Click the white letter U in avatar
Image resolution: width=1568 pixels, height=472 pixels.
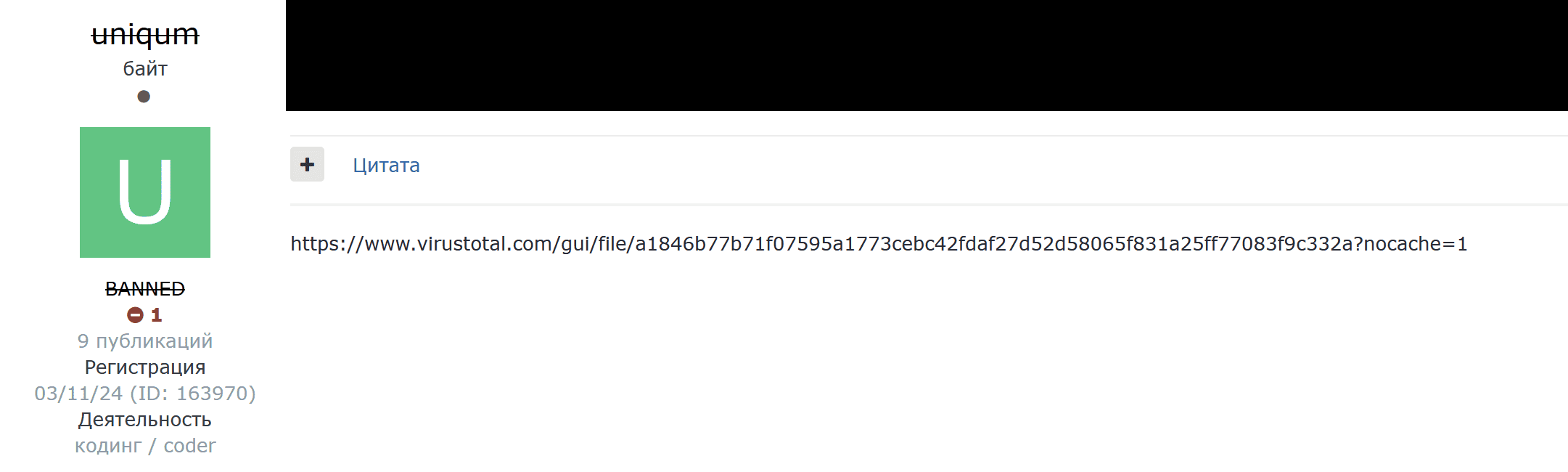145,192
